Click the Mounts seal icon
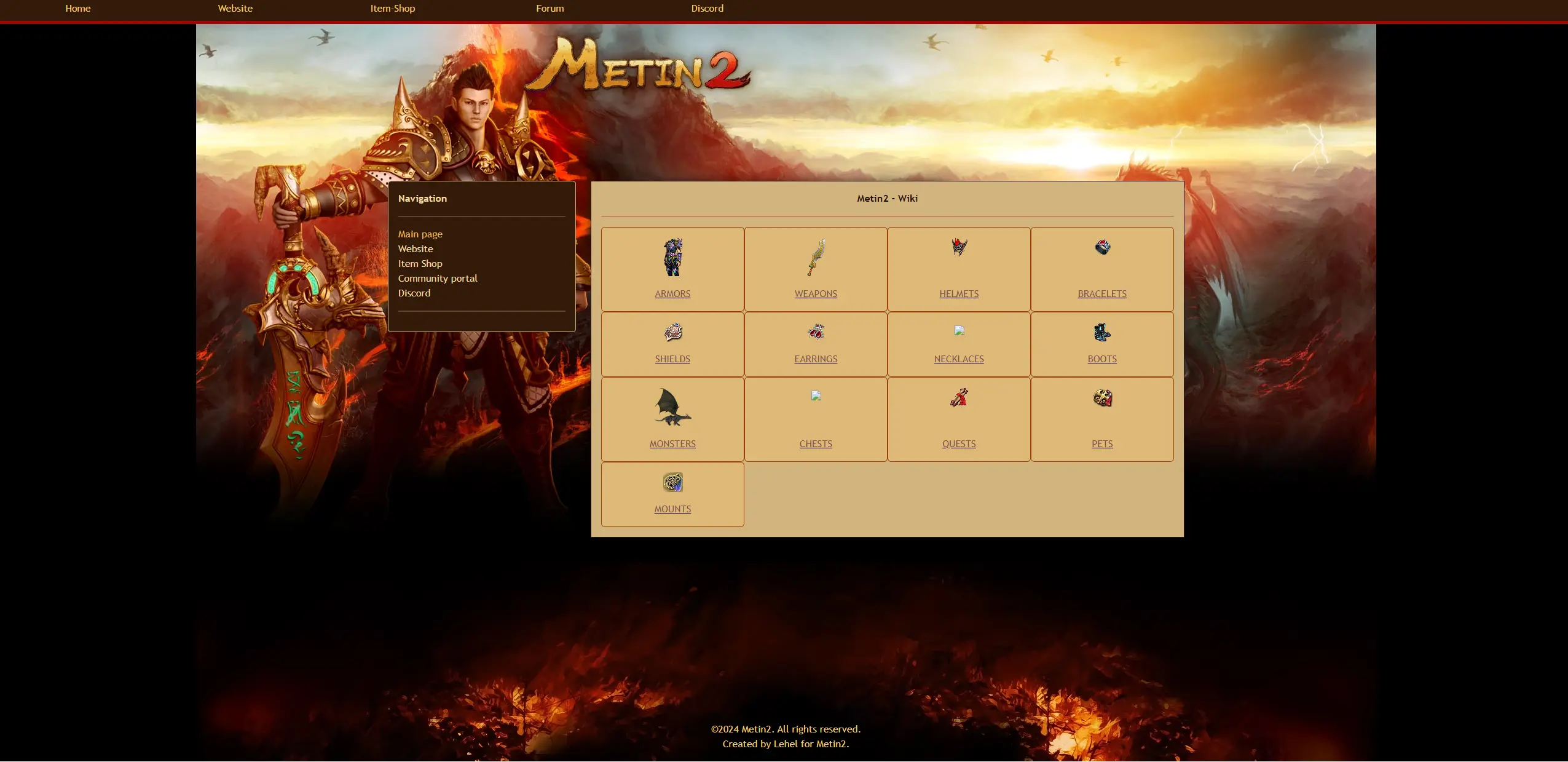 [672, 482]
